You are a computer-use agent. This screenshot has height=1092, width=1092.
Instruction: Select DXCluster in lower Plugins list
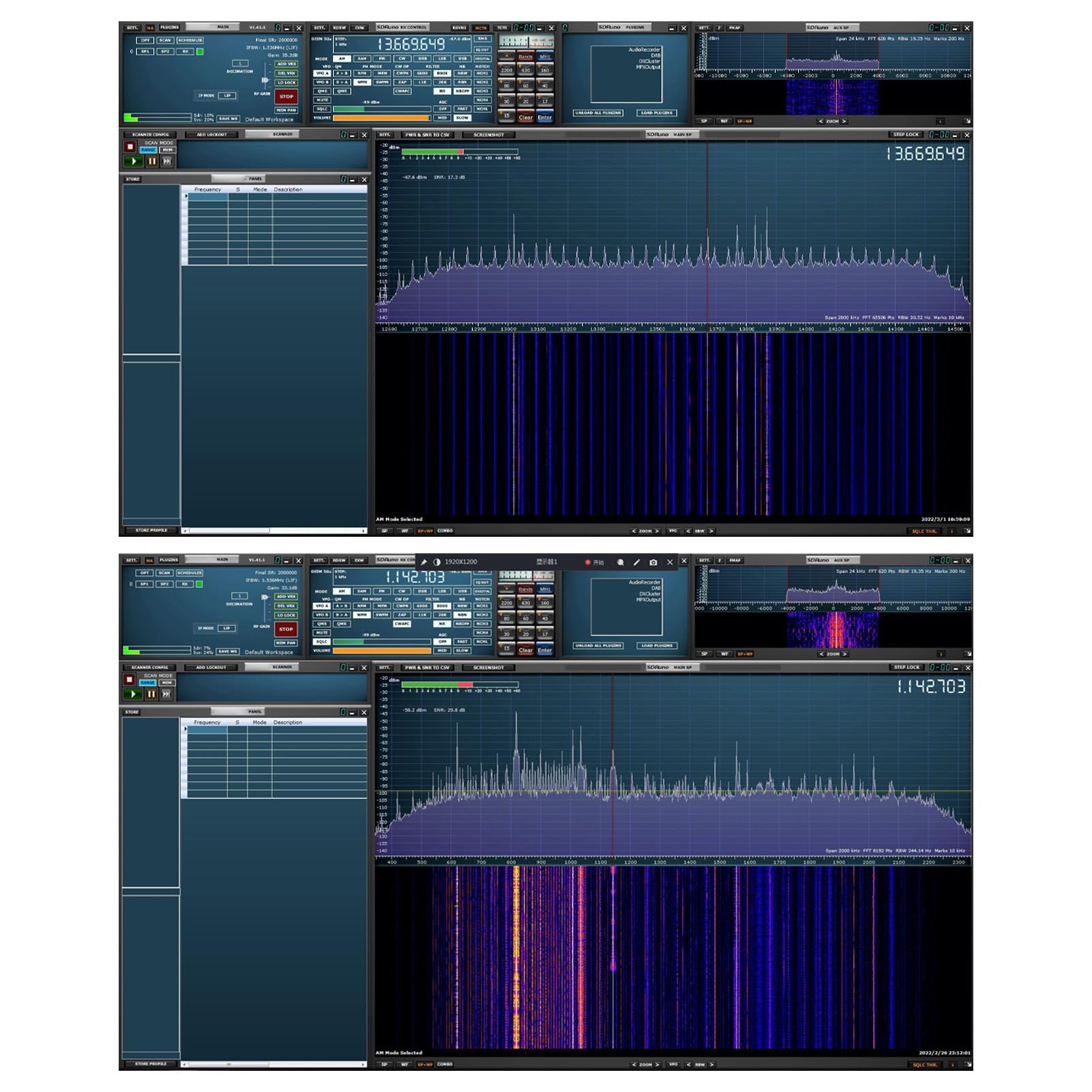point(649,594)
